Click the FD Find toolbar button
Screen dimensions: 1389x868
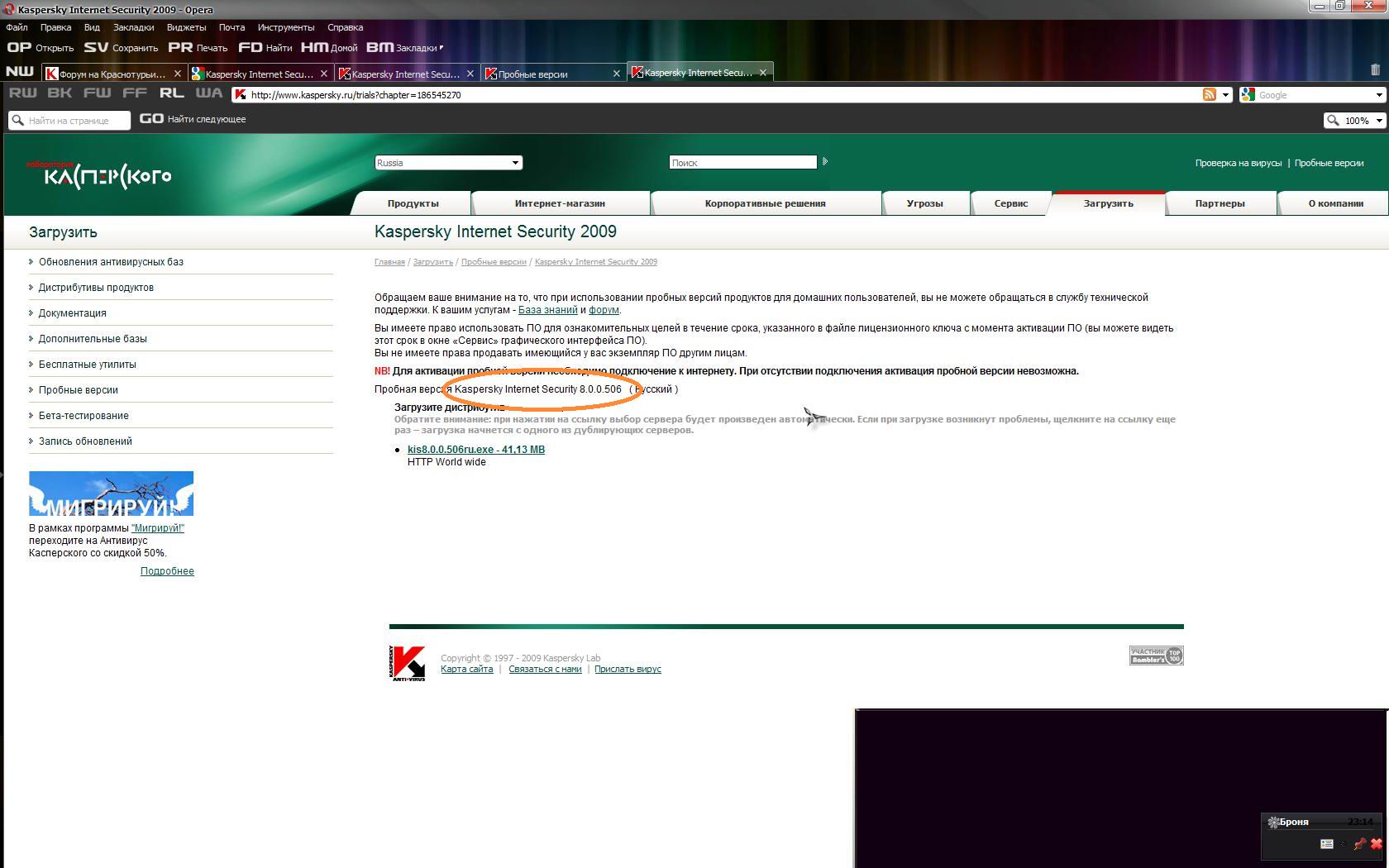click(265, 48)
